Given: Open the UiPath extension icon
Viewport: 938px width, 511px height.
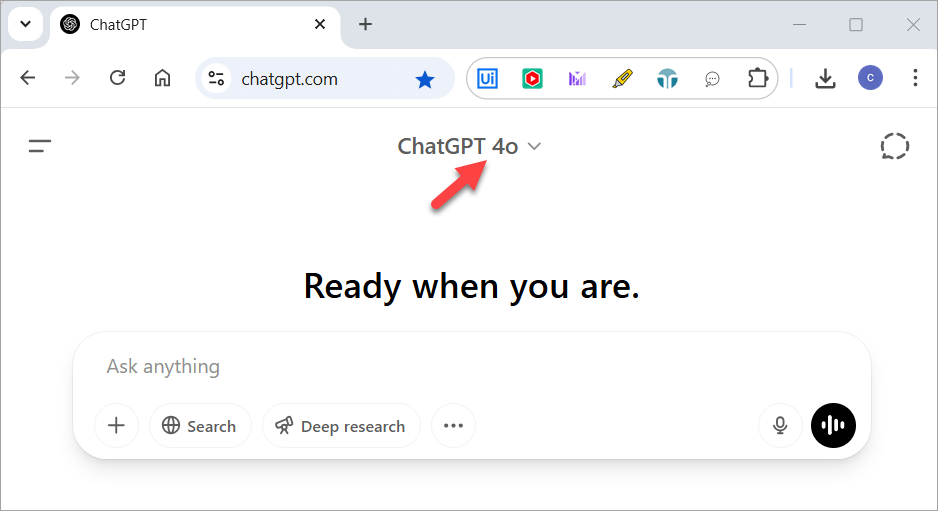Looking at the screenshot, I should (487, 78).
